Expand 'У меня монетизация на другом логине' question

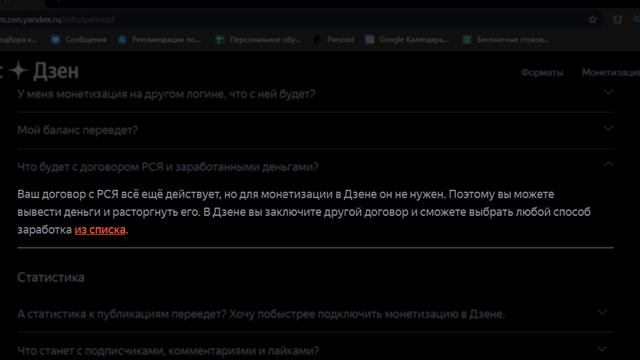(608, 92)
